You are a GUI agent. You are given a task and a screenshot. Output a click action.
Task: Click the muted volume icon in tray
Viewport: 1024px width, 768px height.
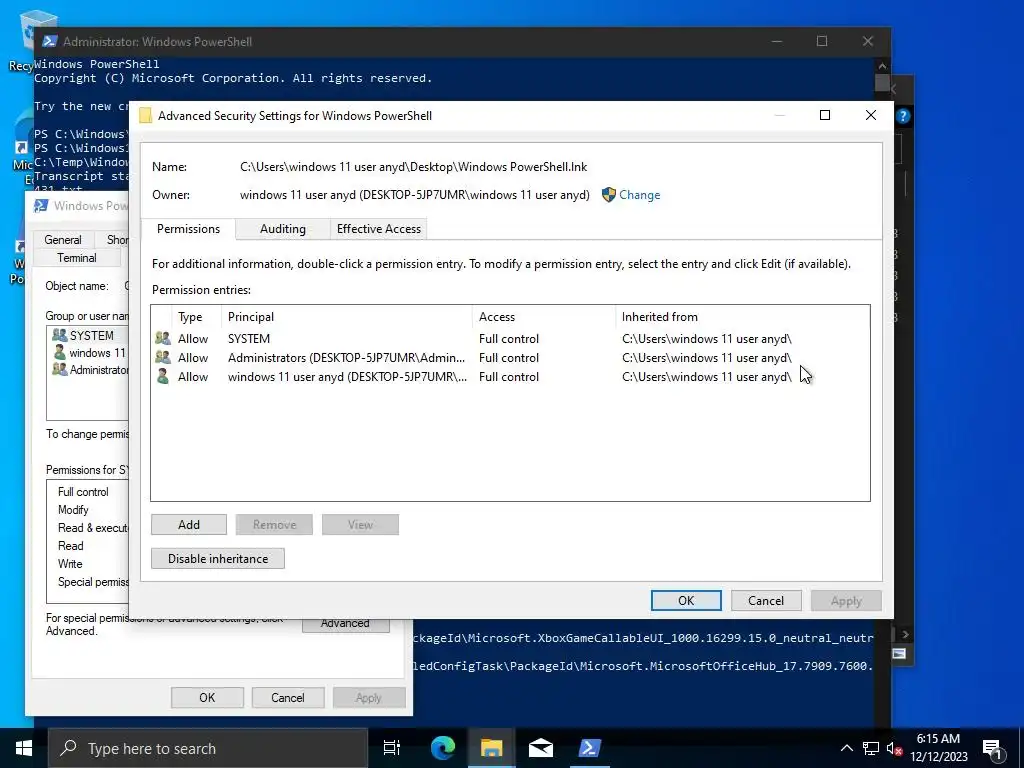(894, 748)
